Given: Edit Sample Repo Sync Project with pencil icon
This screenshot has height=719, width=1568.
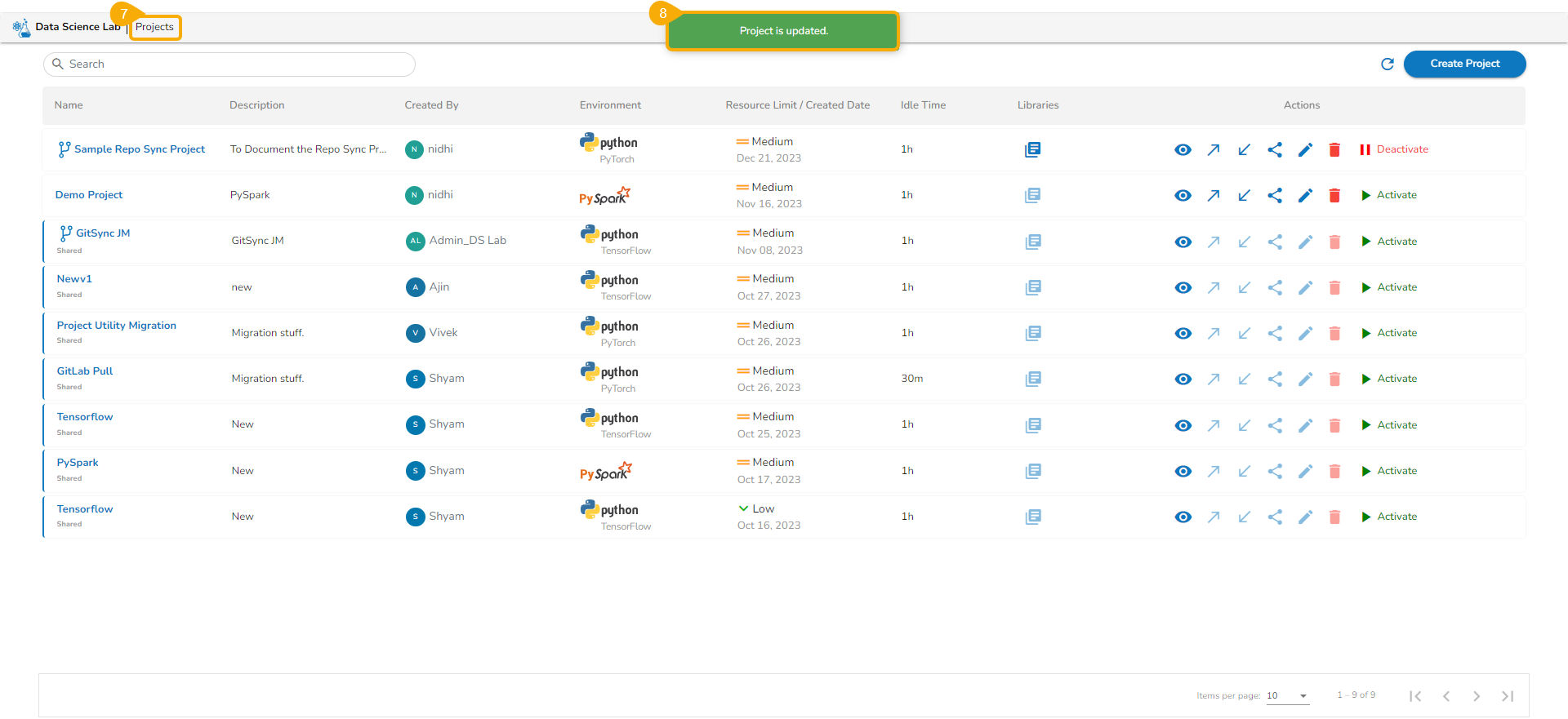Looking at the screenshot, I should (1305, 149).
